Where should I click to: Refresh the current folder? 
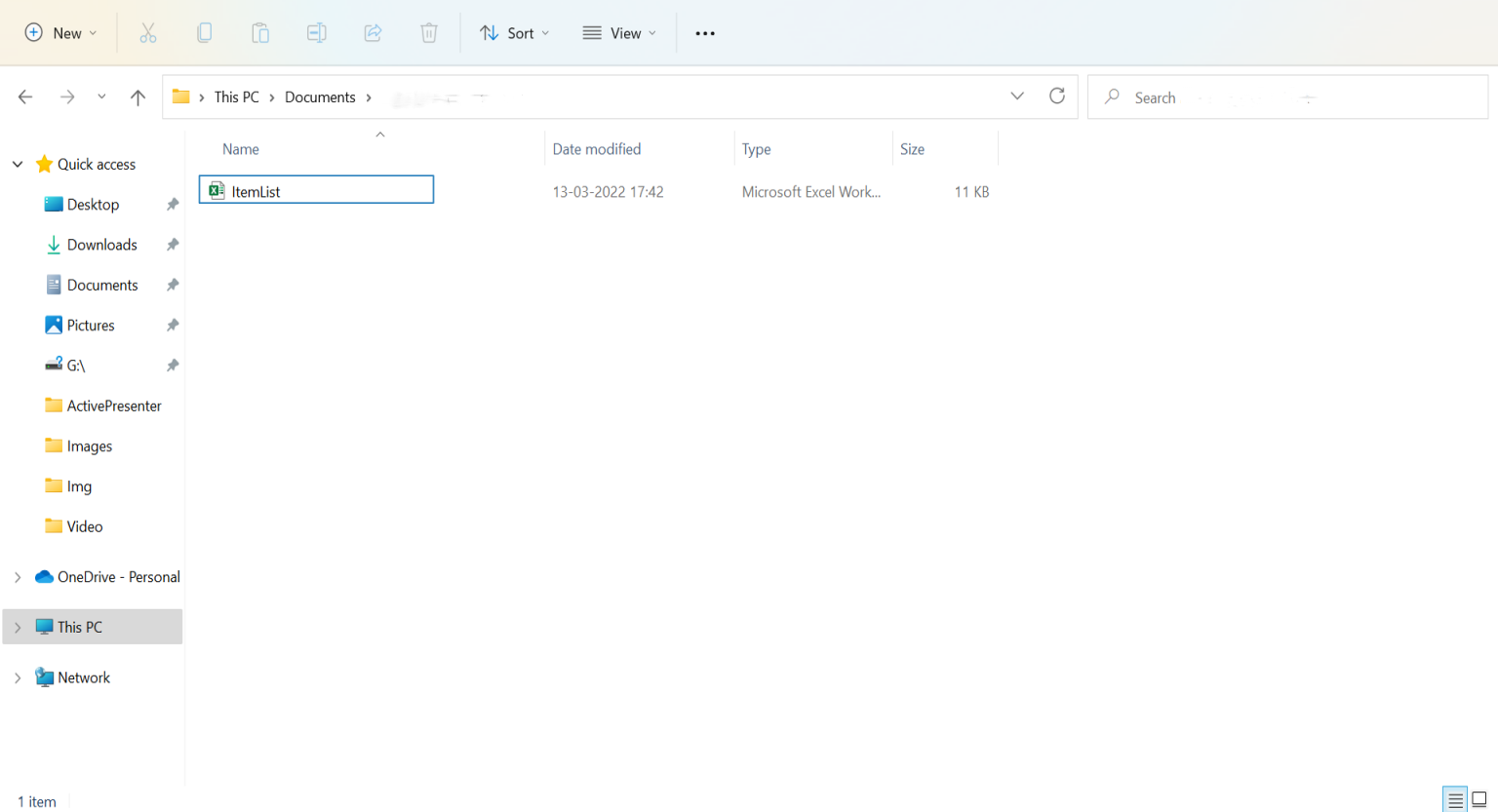[x=1057, y=96]
